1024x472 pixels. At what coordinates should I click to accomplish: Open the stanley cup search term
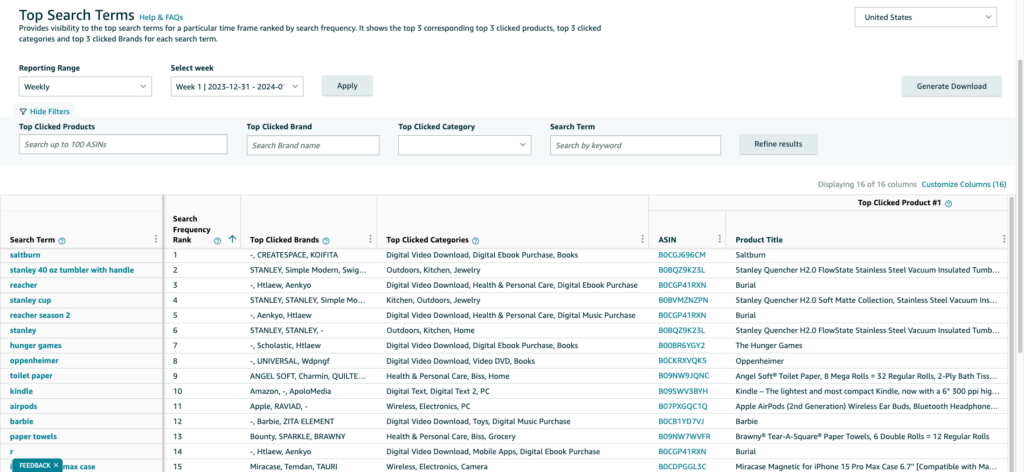pos(31,300)
